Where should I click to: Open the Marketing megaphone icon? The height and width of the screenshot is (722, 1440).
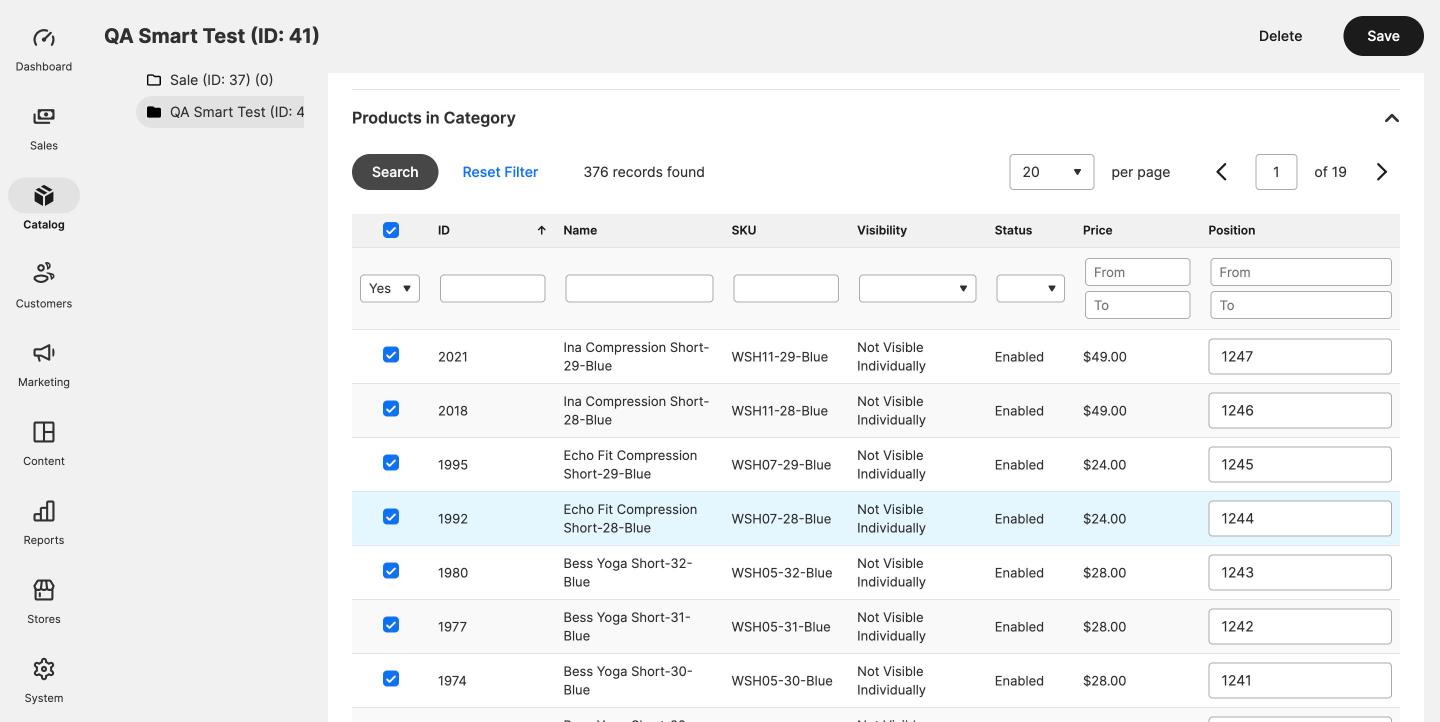[x=44, y=353]
